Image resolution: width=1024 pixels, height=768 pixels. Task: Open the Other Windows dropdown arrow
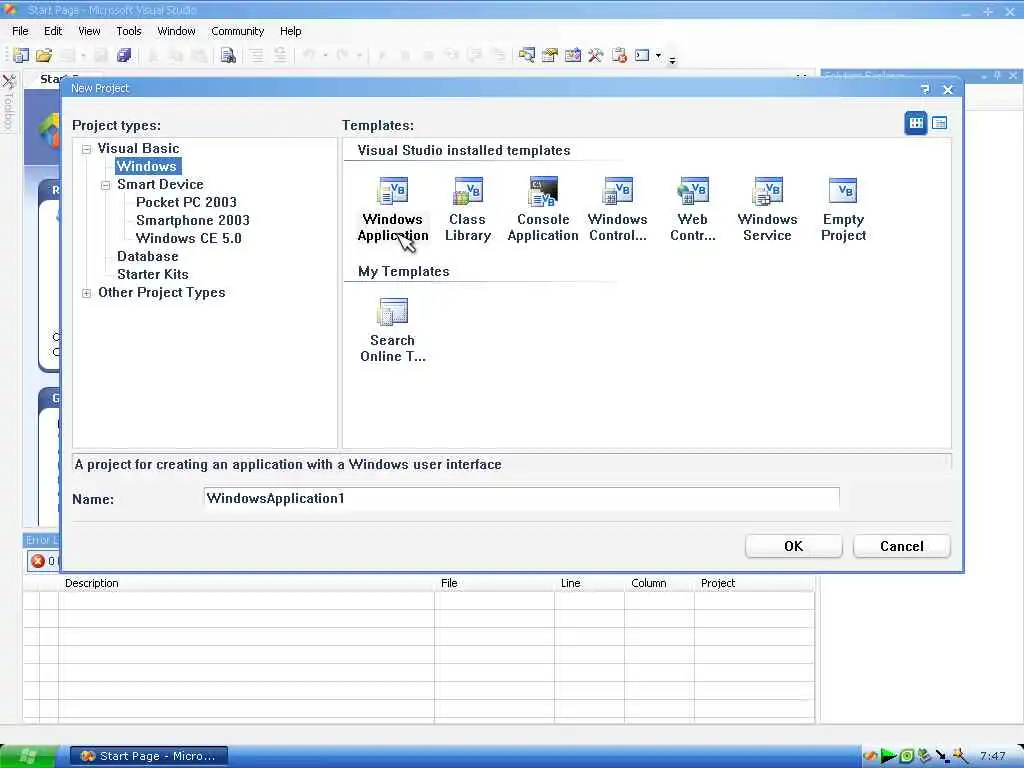[x=658, y=56]
